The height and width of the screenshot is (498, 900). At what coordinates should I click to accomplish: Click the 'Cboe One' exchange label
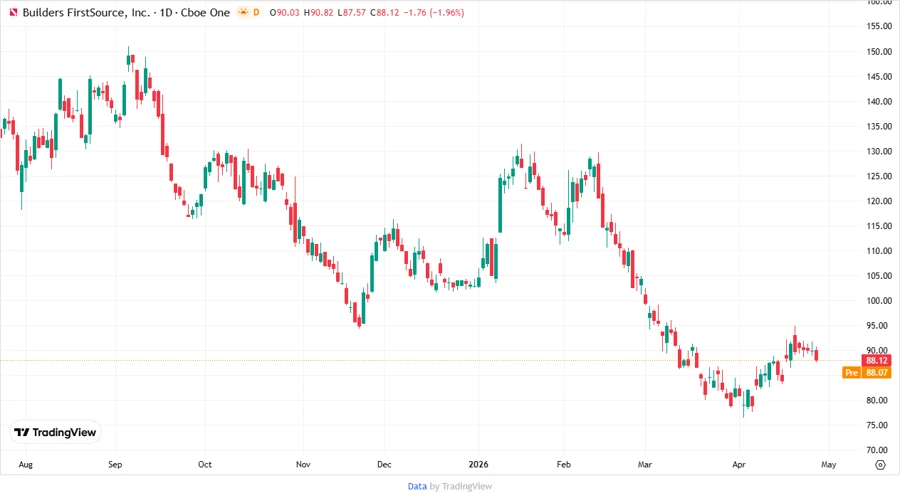pyautogui.click(x=205, y=12)
